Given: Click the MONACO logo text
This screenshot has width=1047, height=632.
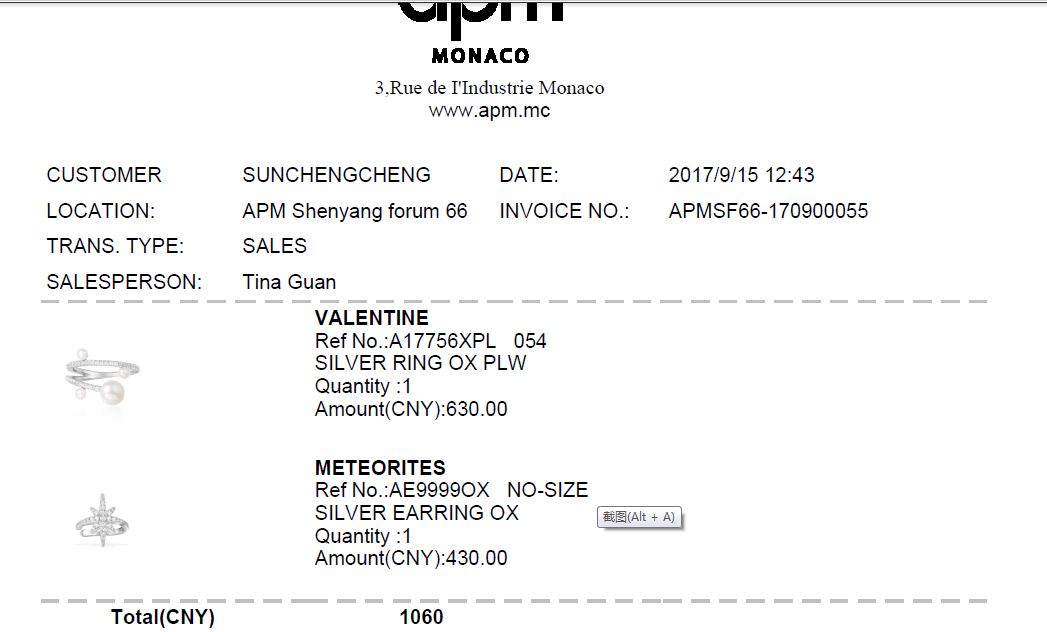Looking at the screenshot, I should [481, 55].
